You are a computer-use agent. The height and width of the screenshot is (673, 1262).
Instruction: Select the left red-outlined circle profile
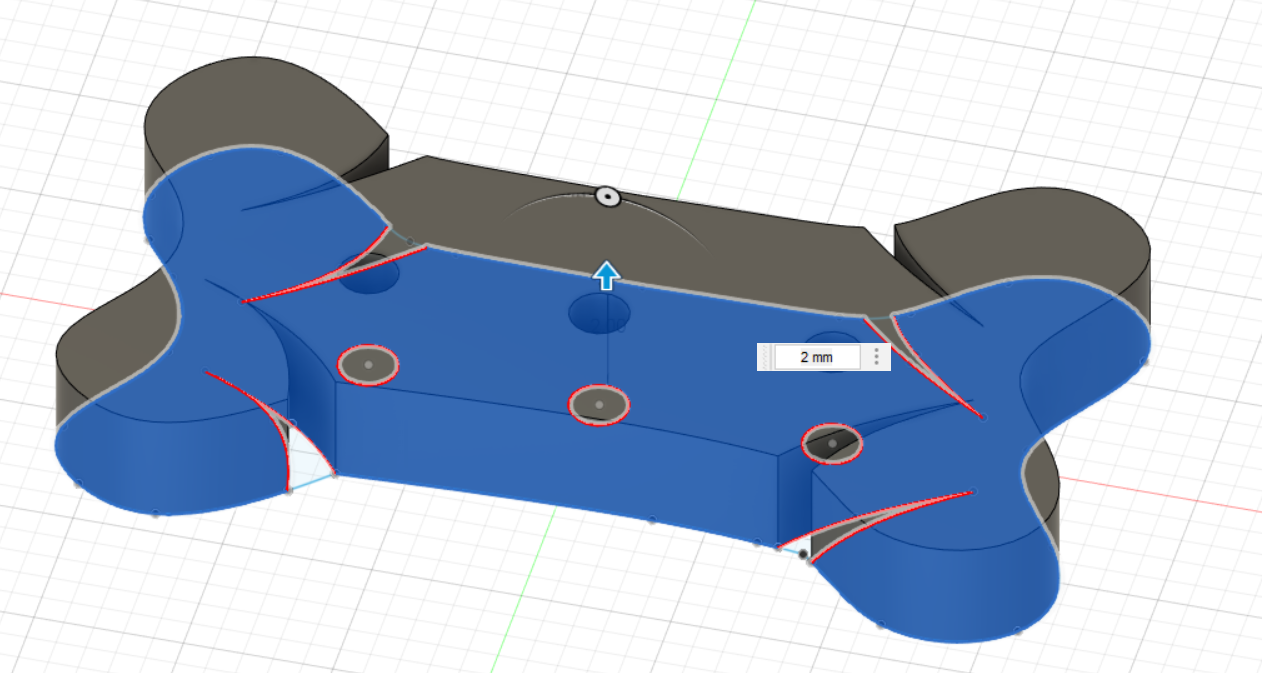(368, 365)
